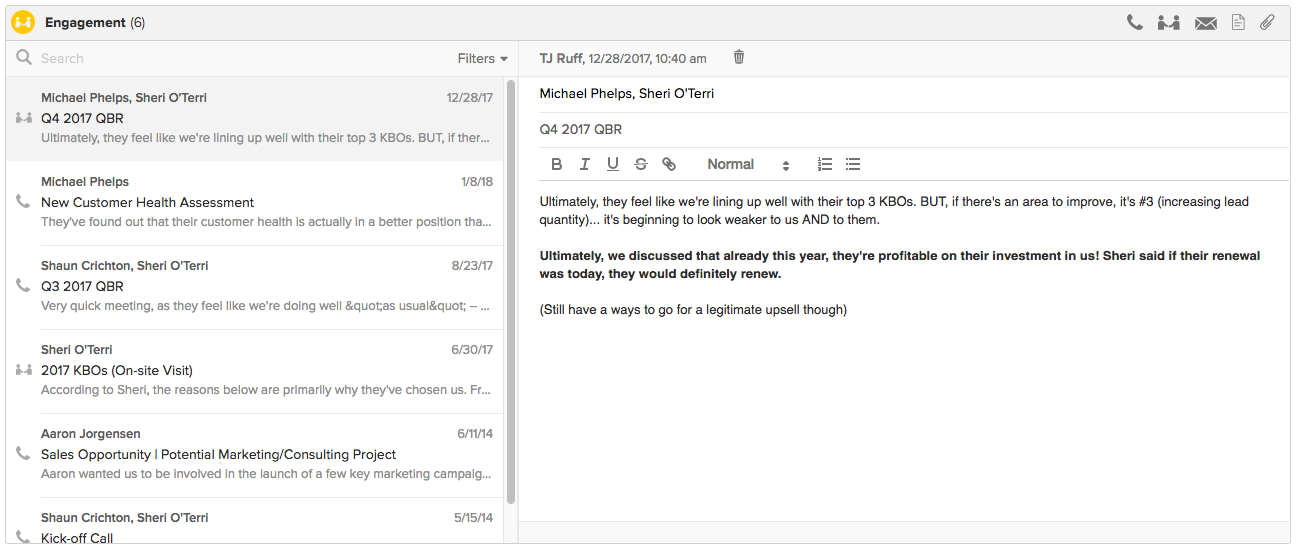The width and height of the screenshot is (1298, 549).
Task: Toggle bold formatting in the editor
Action: [557, 164]
